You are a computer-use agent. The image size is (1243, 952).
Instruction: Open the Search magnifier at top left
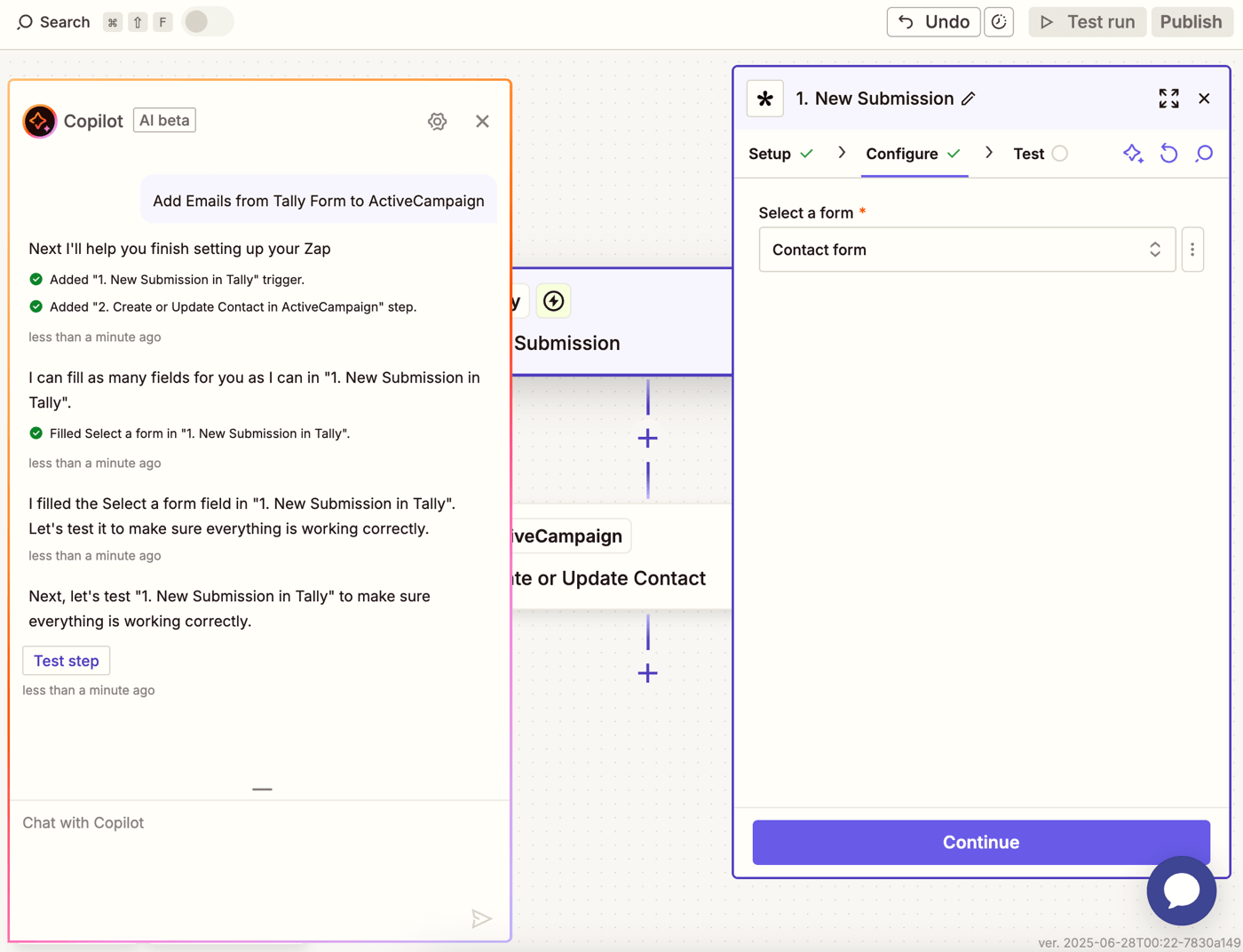25,22
